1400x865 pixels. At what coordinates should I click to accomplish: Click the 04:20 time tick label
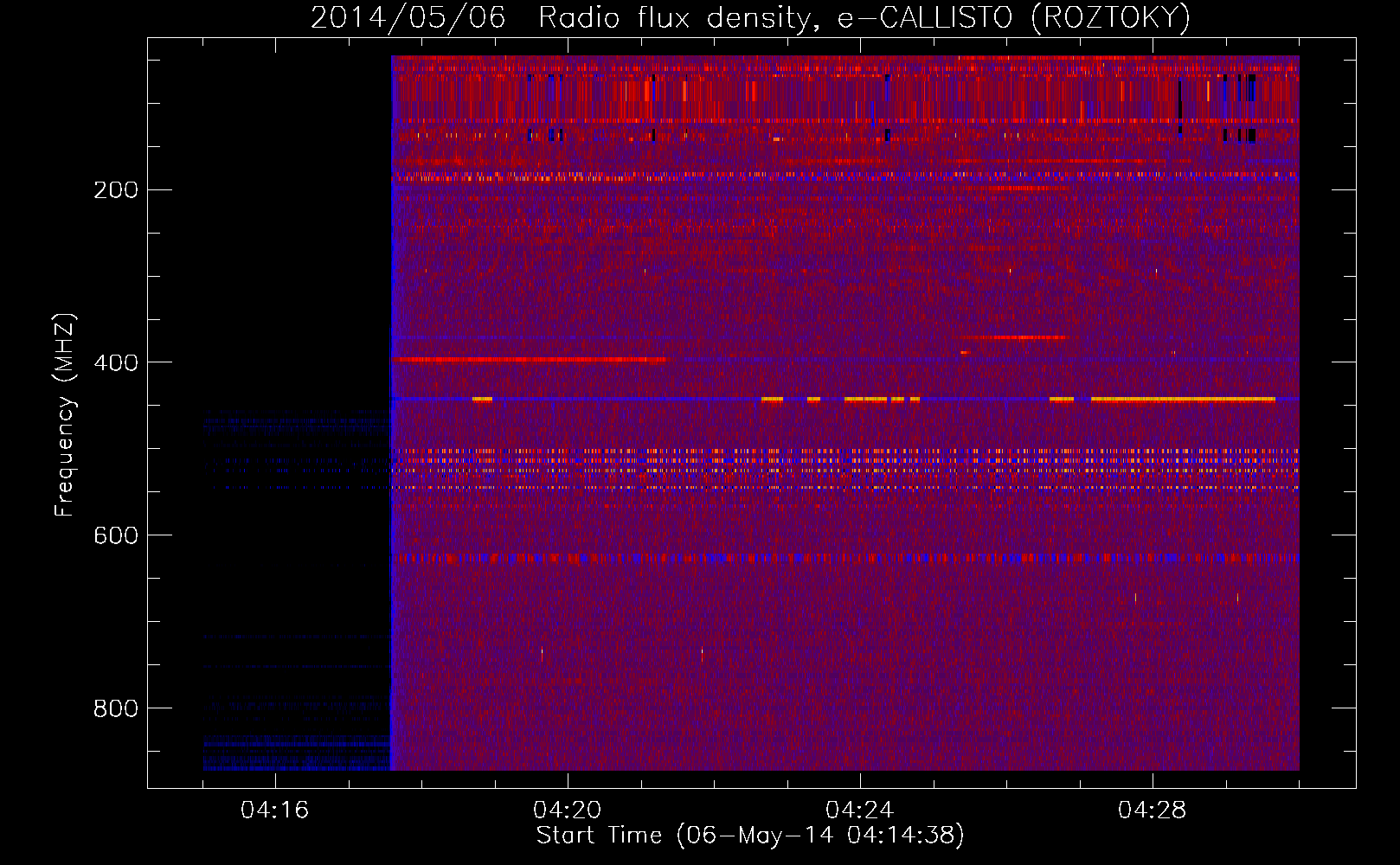[568, 811]
